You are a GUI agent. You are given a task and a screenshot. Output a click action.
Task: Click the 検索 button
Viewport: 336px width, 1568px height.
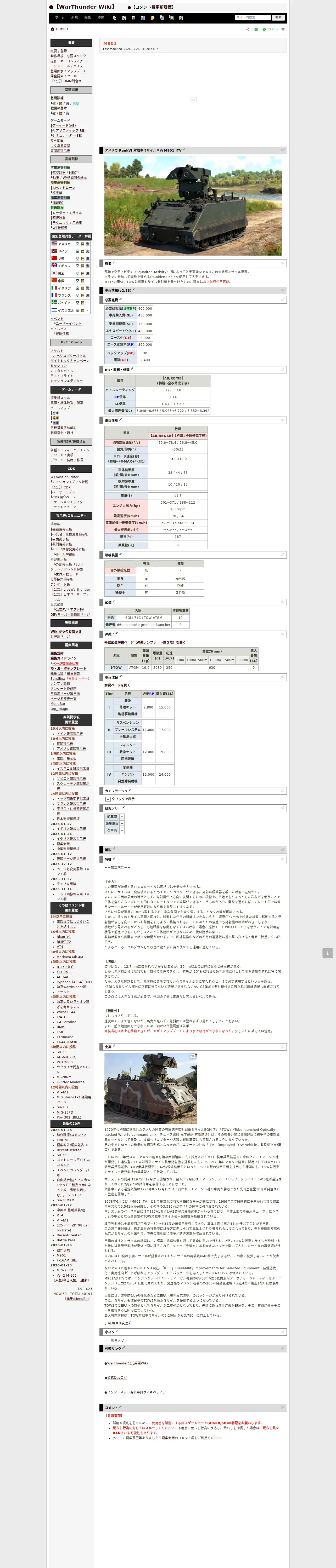(x=279, y=18)
